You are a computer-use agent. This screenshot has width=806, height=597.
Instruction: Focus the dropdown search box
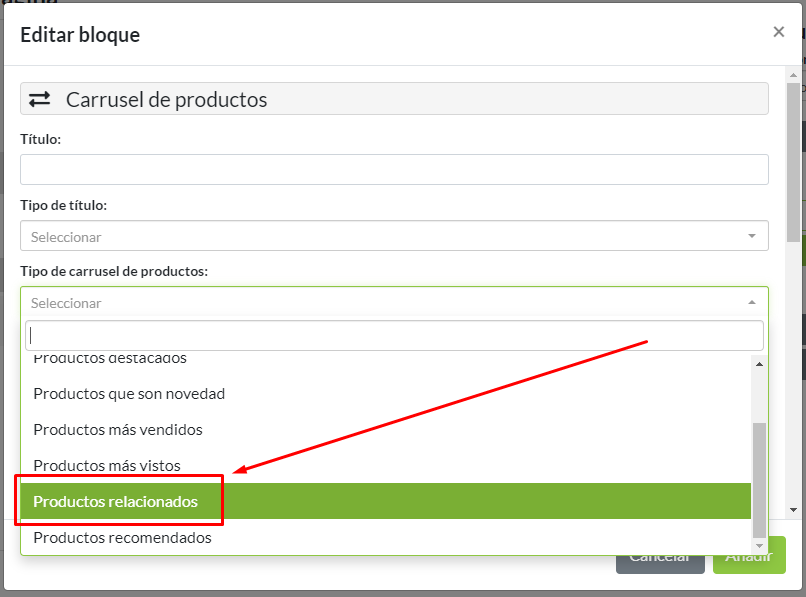(394, 335)
